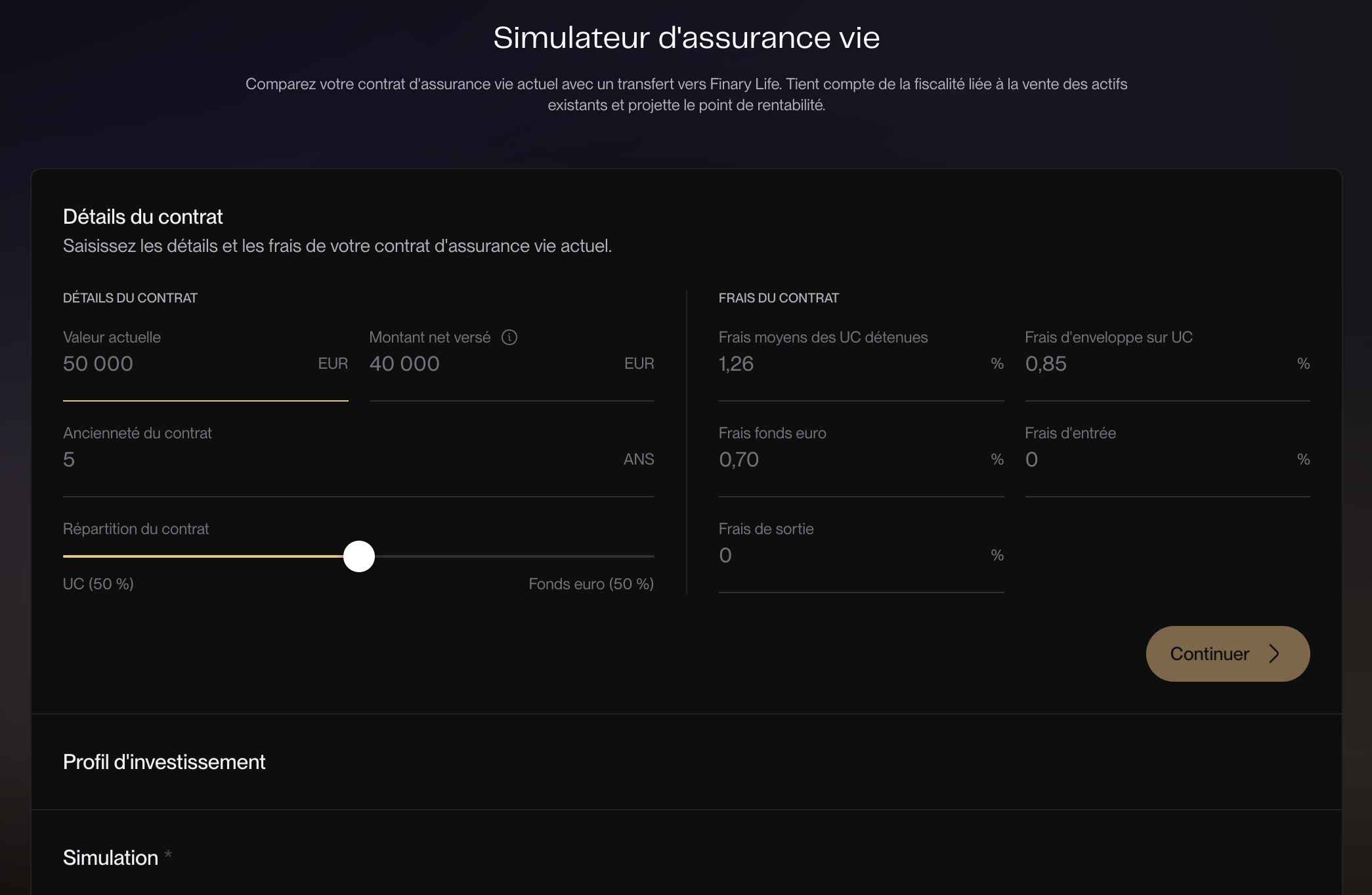This screenshot has width=1372, height=895.
Task: Click the info icon beside Montant net versé
Action: pos(509,337)
